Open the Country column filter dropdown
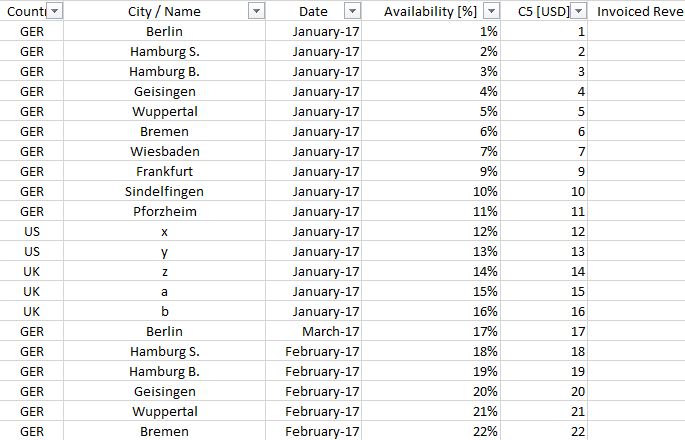Viewport: 685px width, 440px height. (55, 11)
